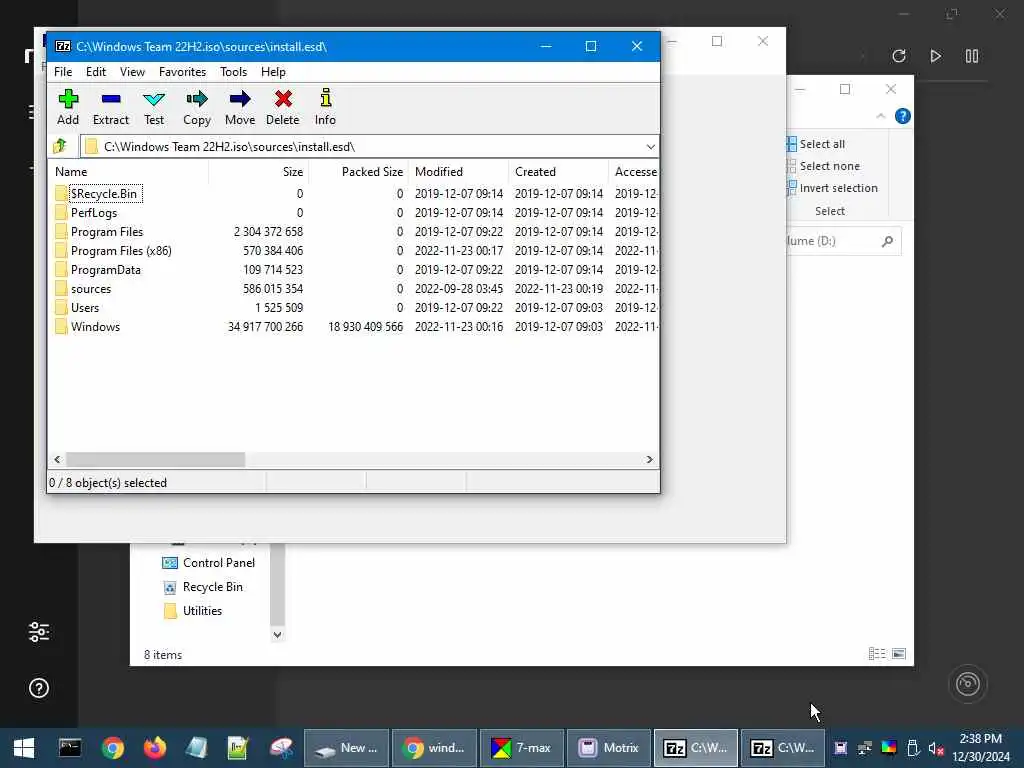Select the Users folder
The image size is (1024, 768).
click(x=85, y=308)
